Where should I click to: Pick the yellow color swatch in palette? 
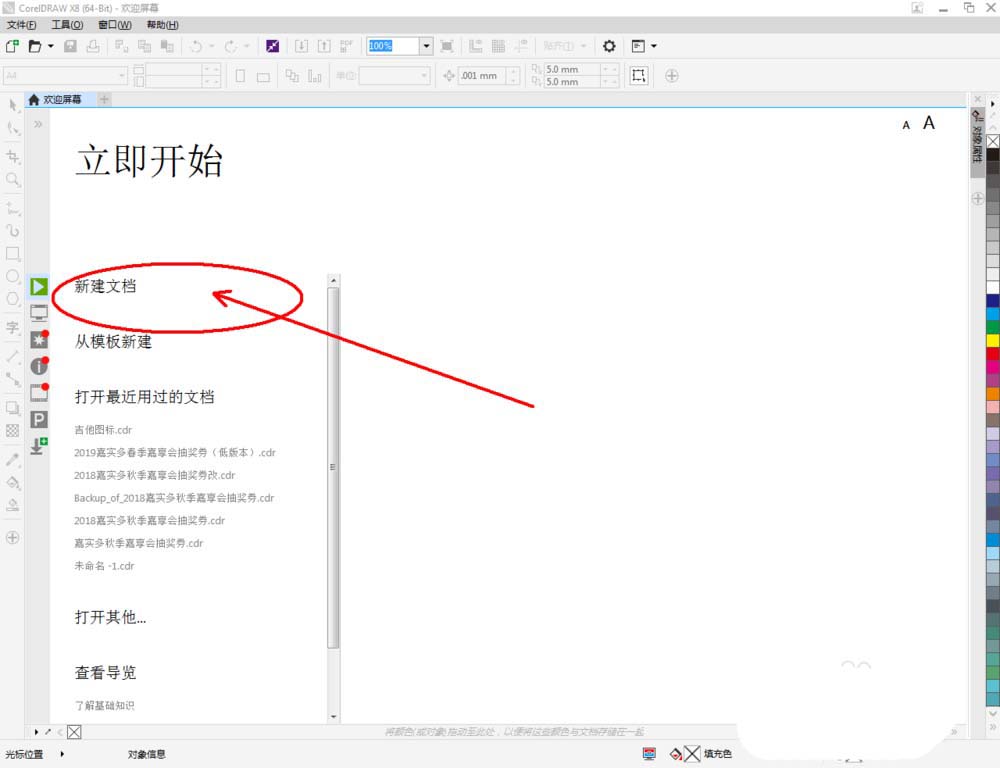coord(993,340)
